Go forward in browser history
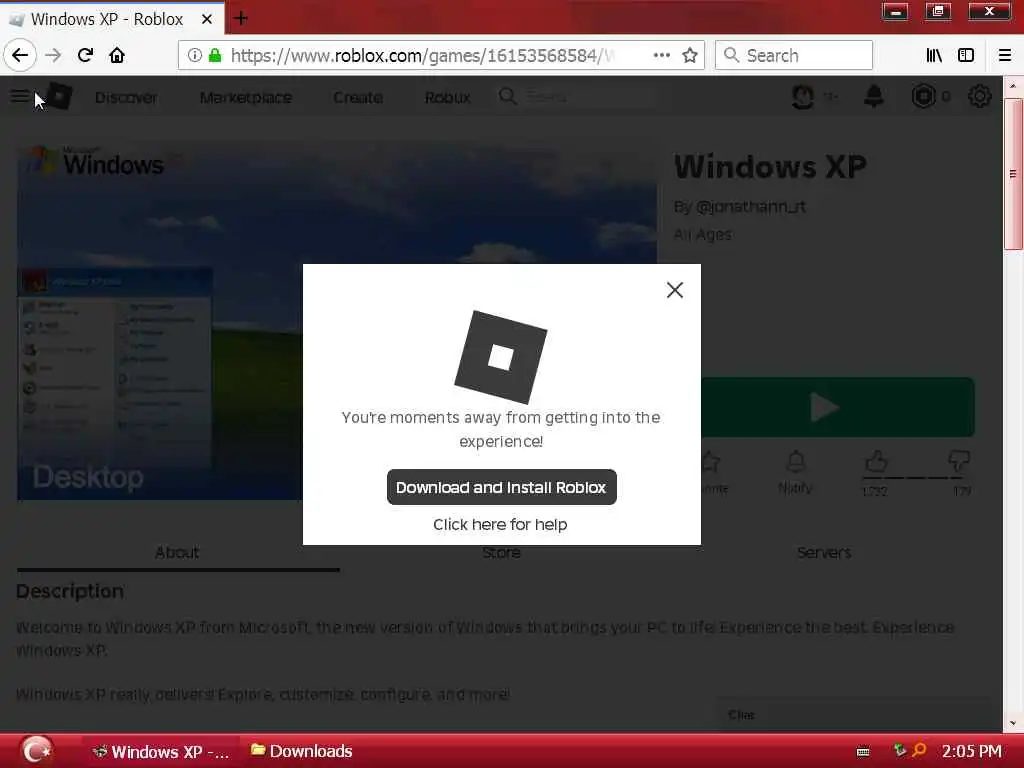Image resolution: width=1024 pixels, height=768 pixels. point(53,56)
